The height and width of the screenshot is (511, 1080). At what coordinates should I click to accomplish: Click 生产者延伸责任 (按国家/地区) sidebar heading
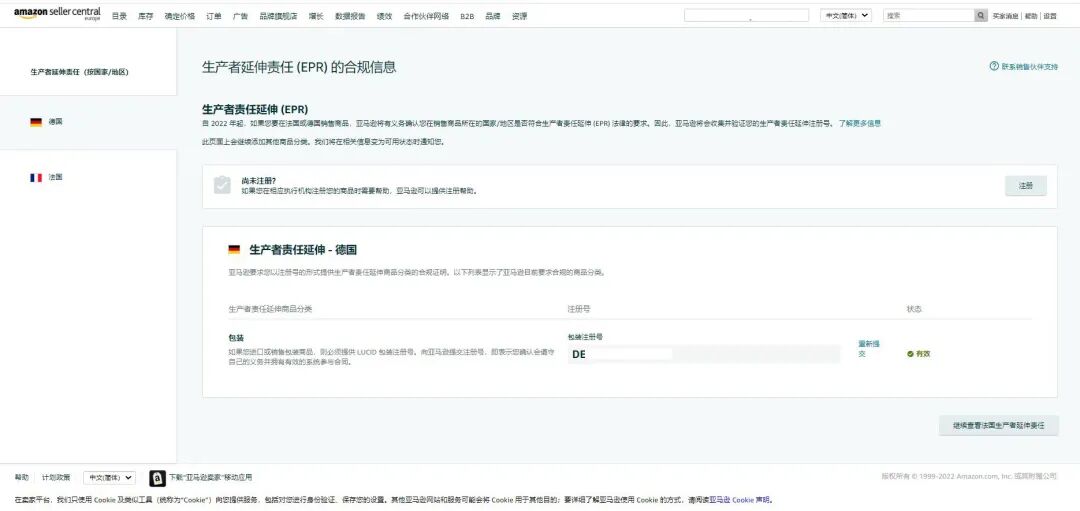click(79, 72)
